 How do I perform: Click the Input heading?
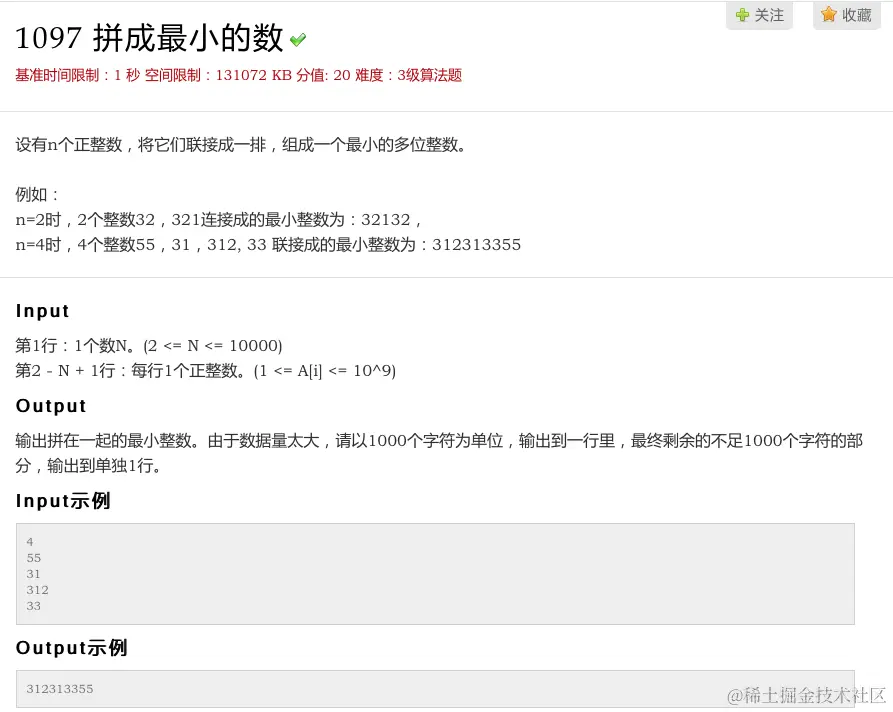[x=43, y=311]
